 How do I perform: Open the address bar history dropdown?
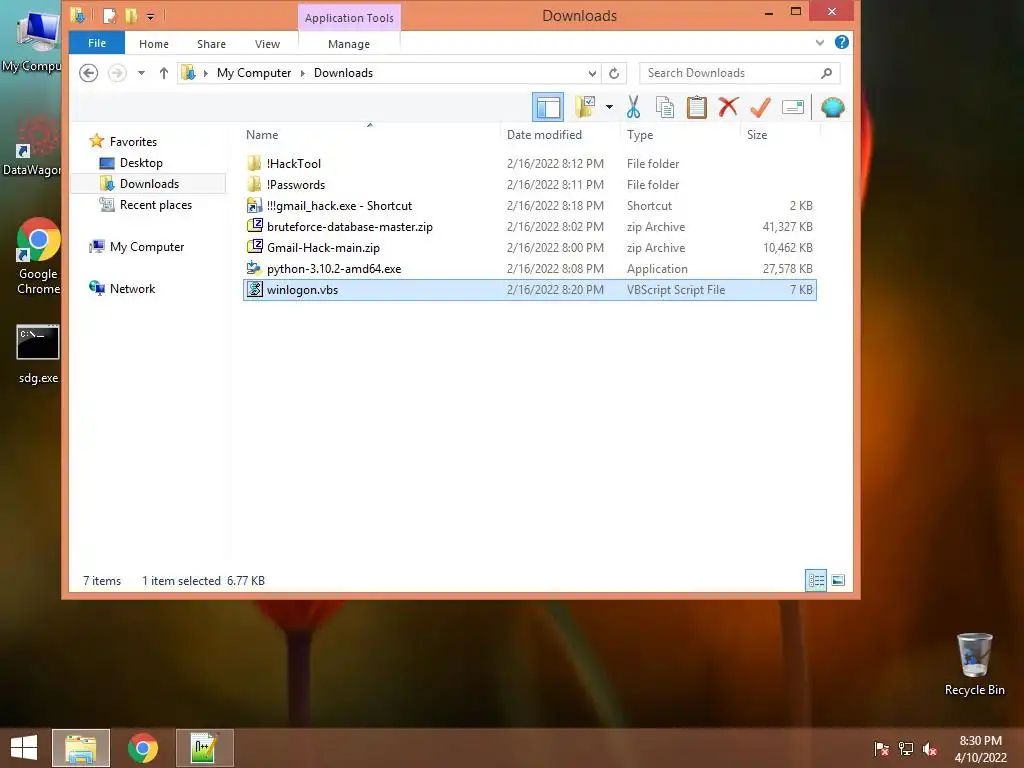pos(592,73)
